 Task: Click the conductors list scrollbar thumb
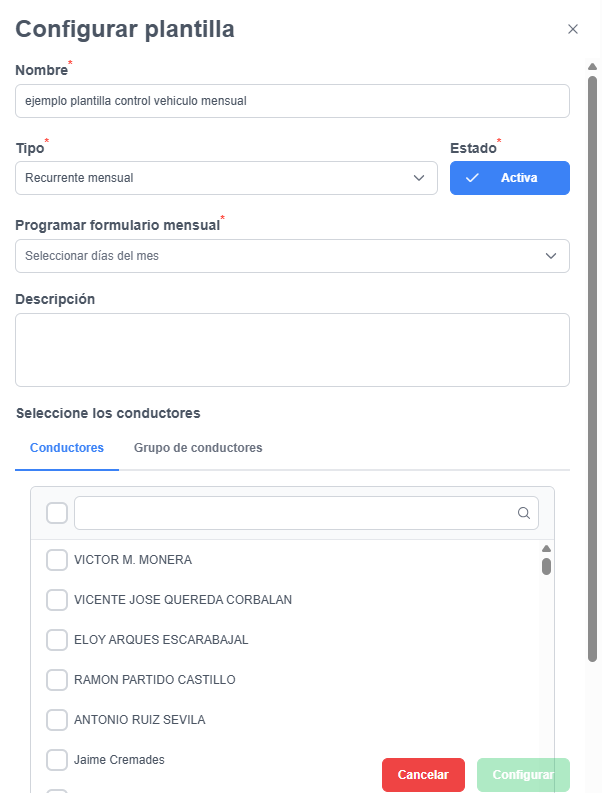(546, 566)
